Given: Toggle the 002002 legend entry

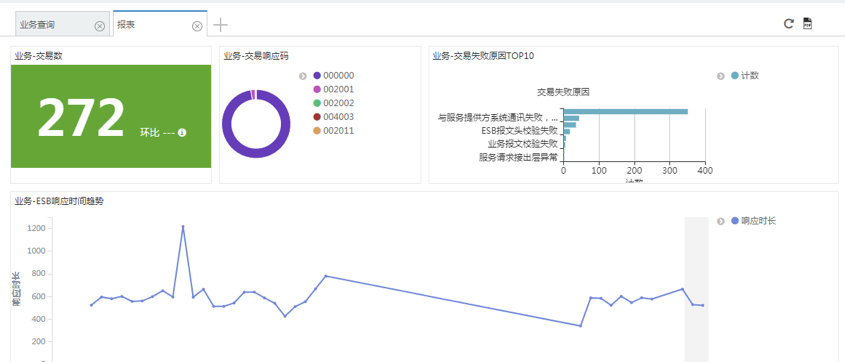Looking at the screenshot, I should 334,103.
